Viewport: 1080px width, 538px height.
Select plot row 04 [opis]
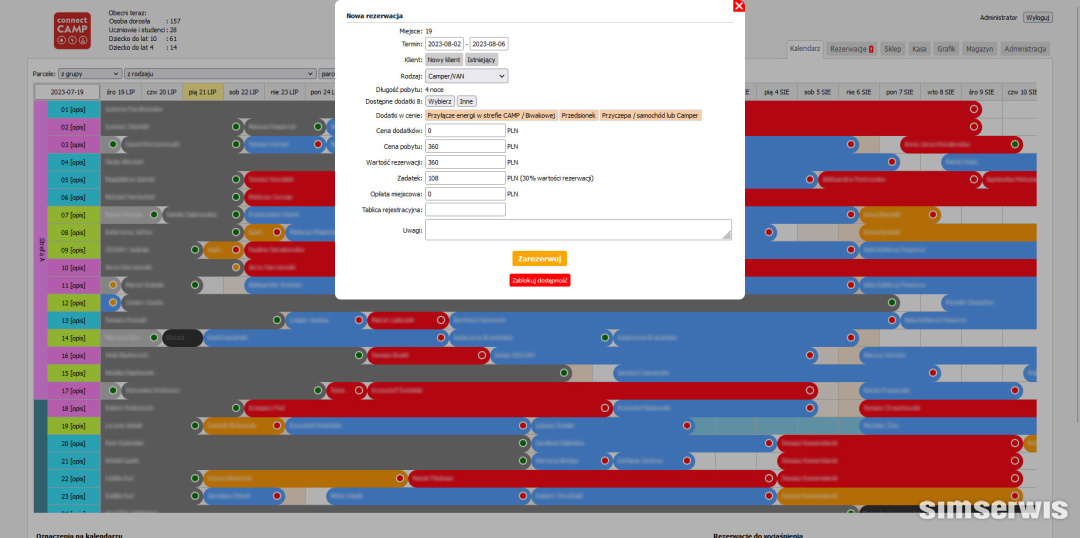coord(74,163)
